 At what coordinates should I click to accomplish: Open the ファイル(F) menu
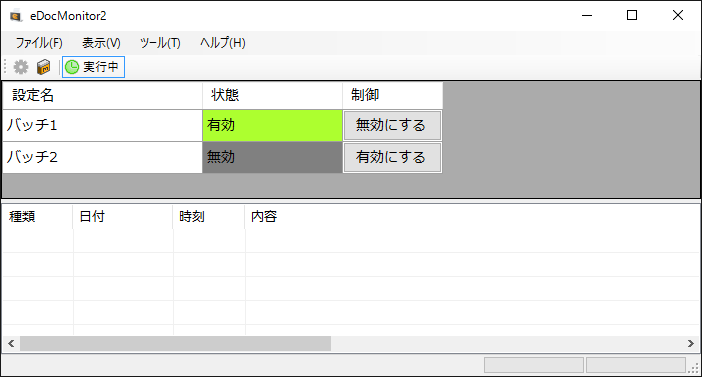point(39,43)
